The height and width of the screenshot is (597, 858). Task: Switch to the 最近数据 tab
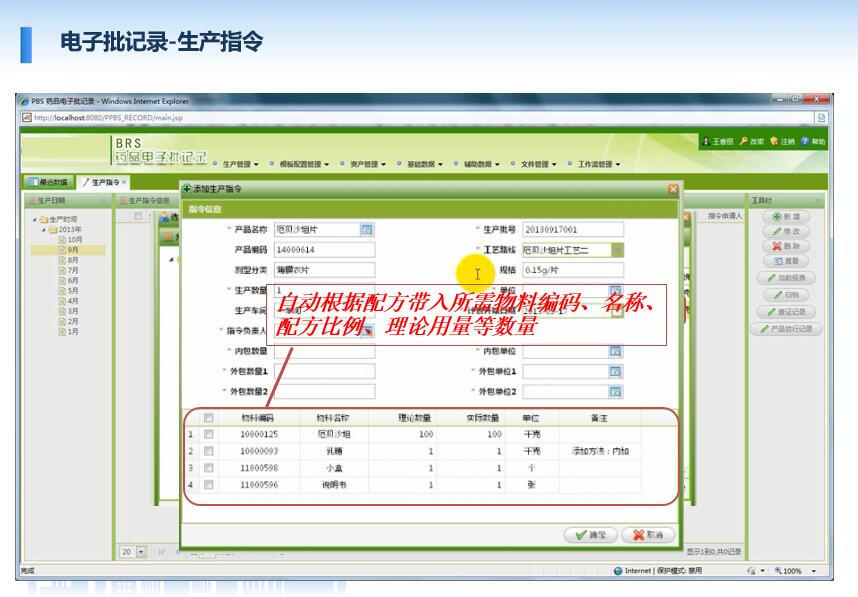pos(48,182)
